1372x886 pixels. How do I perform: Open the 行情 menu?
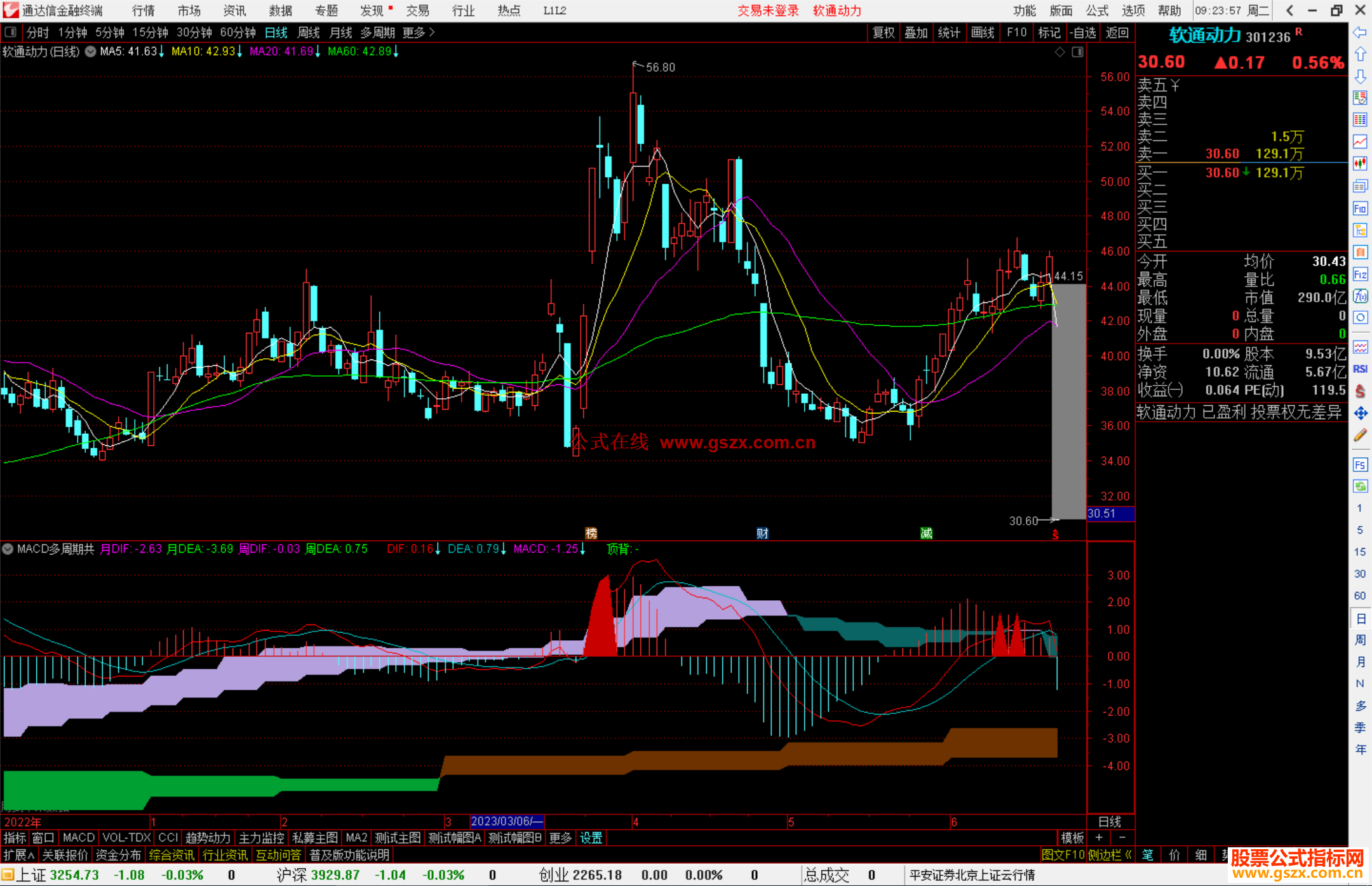pos(144,11)
